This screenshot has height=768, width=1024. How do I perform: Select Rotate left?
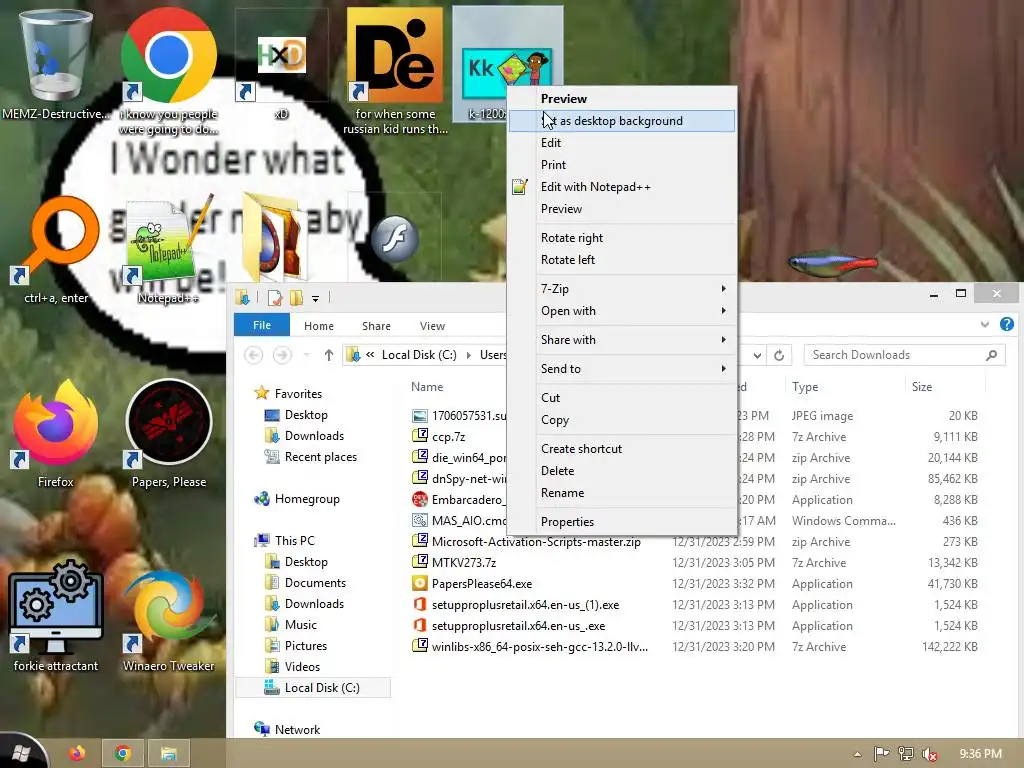point(622,260)
